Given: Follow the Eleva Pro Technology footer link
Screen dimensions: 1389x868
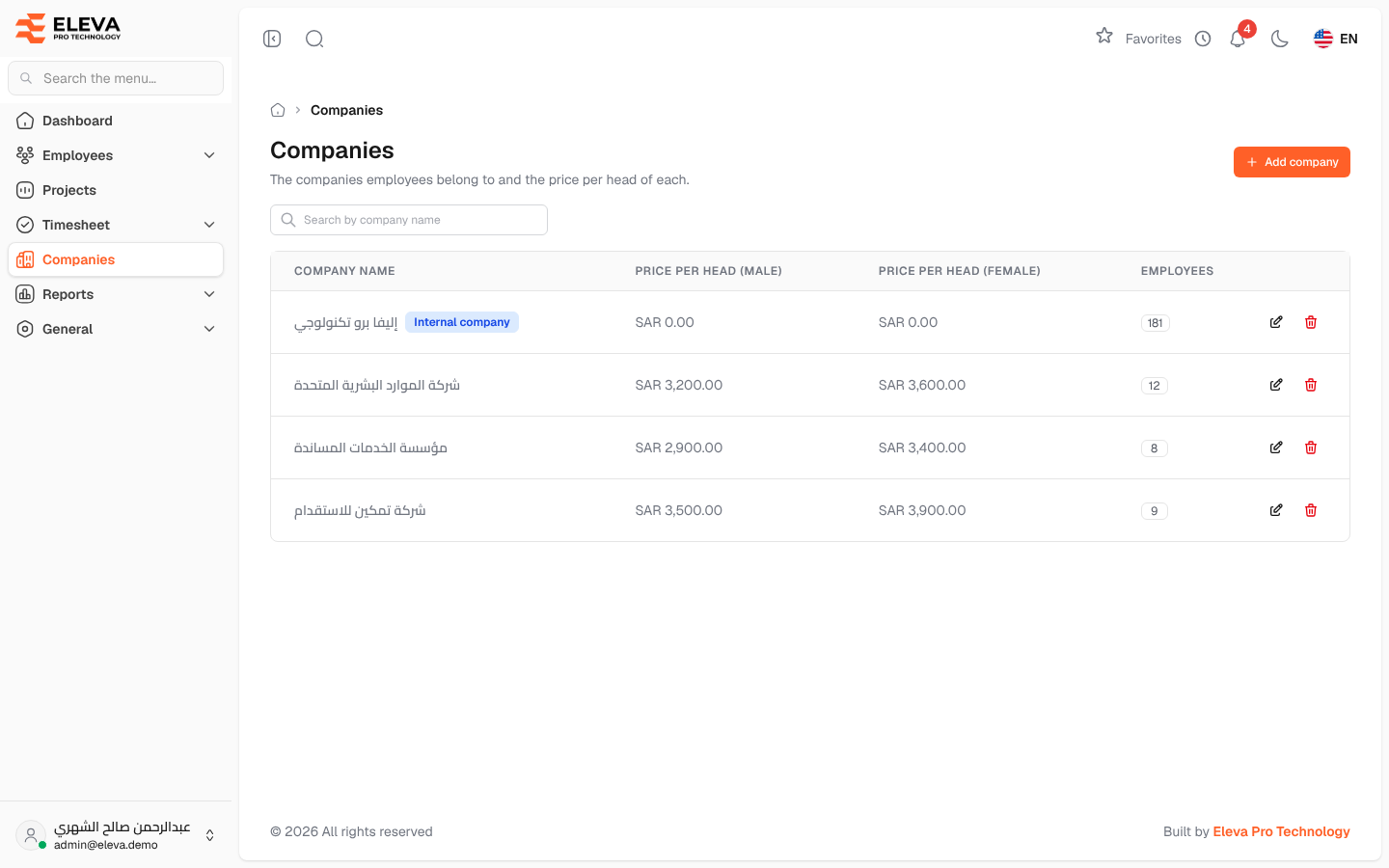Looking at the screenshot, I should (x=1281, y=831).
